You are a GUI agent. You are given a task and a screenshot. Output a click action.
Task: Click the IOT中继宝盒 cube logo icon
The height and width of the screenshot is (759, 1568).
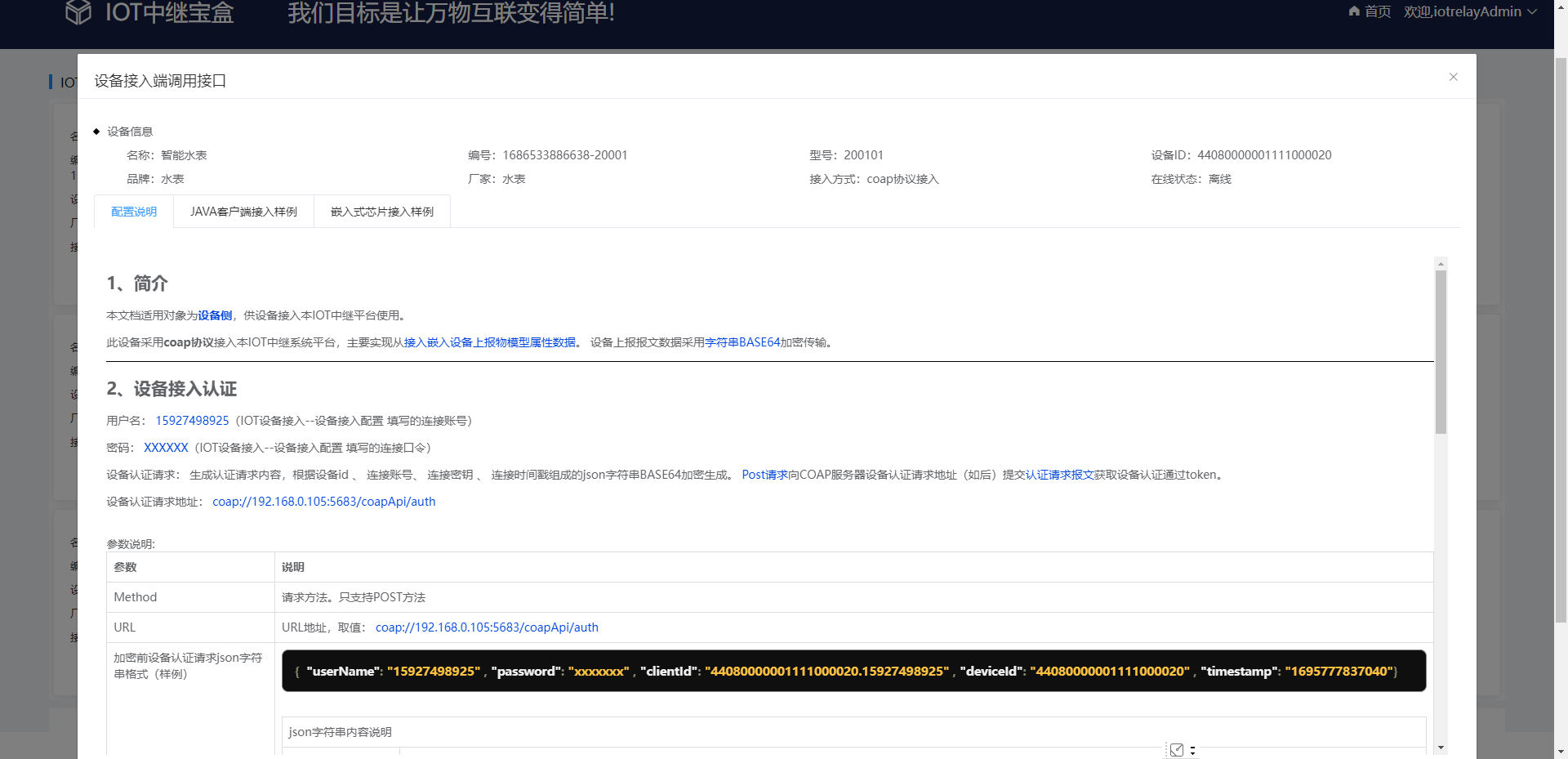click(x=78, y=12)
